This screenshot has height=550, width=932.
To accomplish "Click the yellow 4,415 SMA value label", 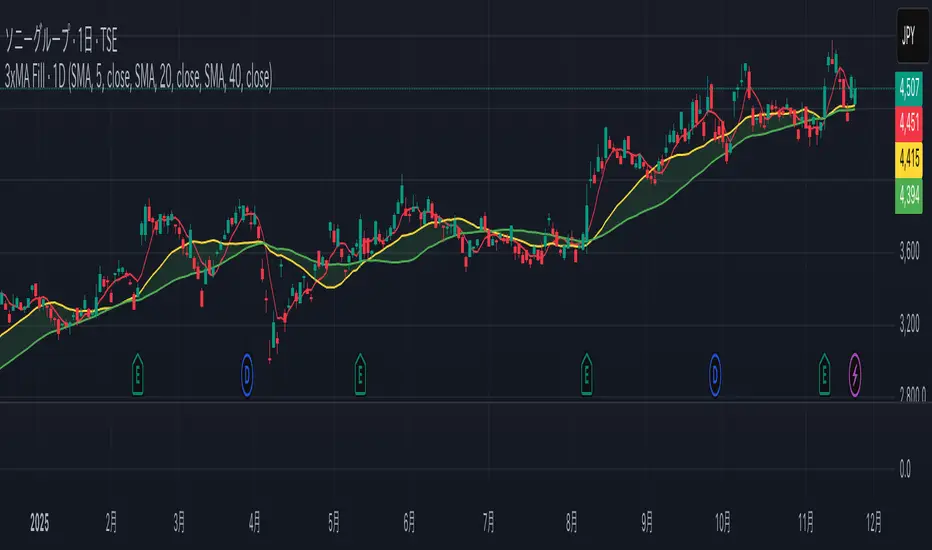I will coord(909,159).
